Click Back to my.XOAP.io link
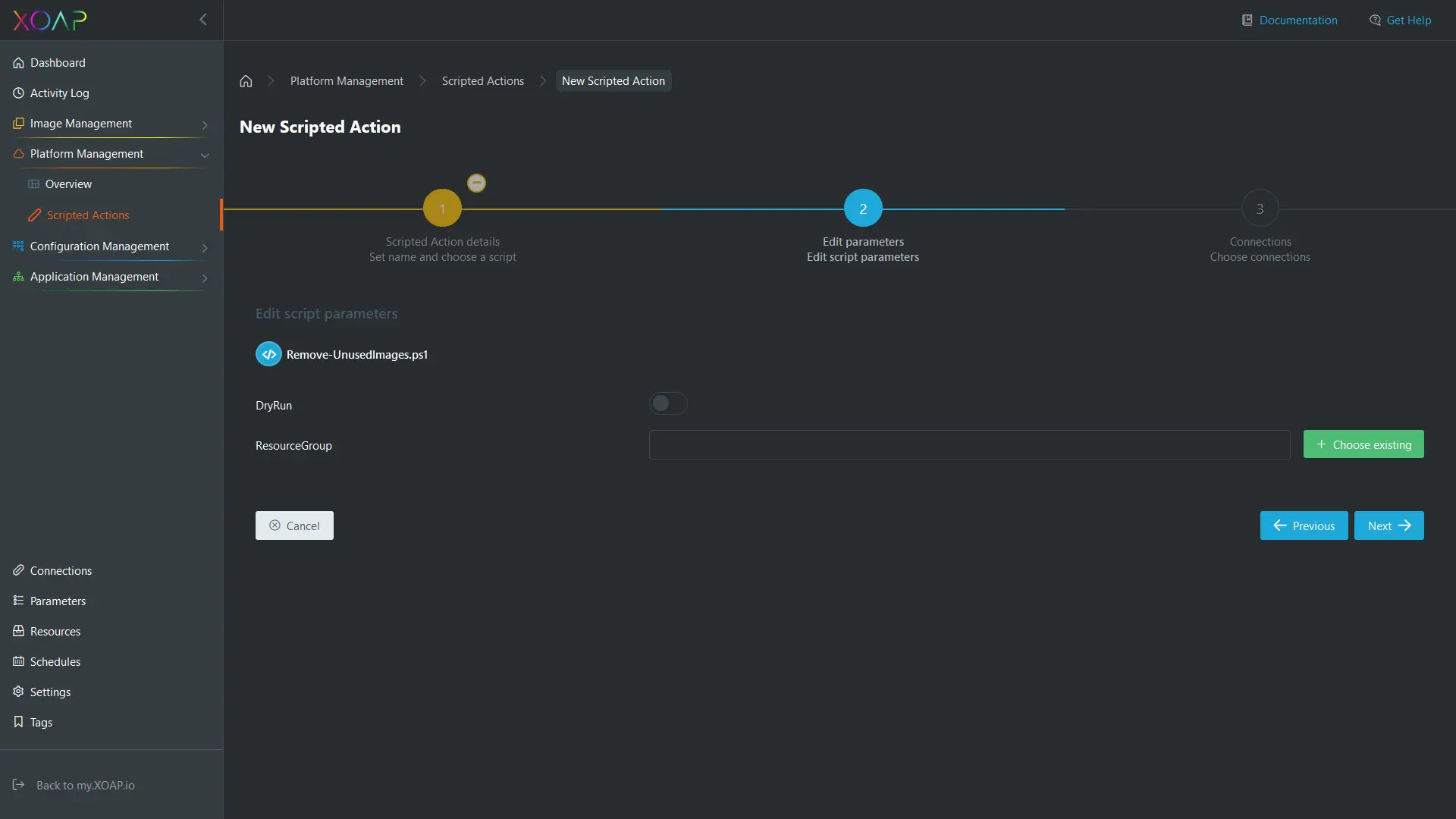Screen dimensions: 1456x819 click(x=86, y=785)
